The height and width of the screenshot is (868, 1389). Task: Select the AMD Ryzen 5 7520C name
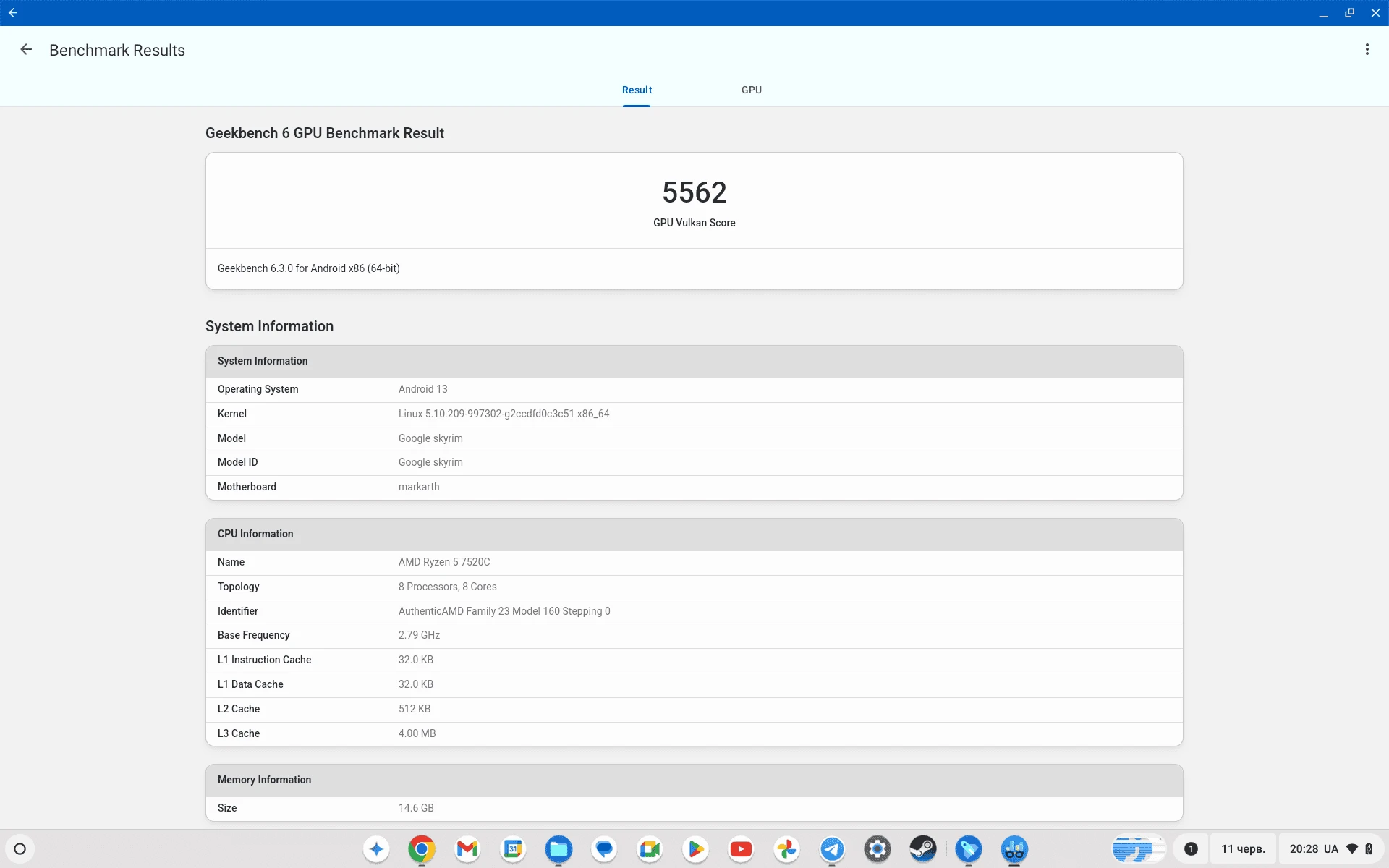tap(444, 562)
